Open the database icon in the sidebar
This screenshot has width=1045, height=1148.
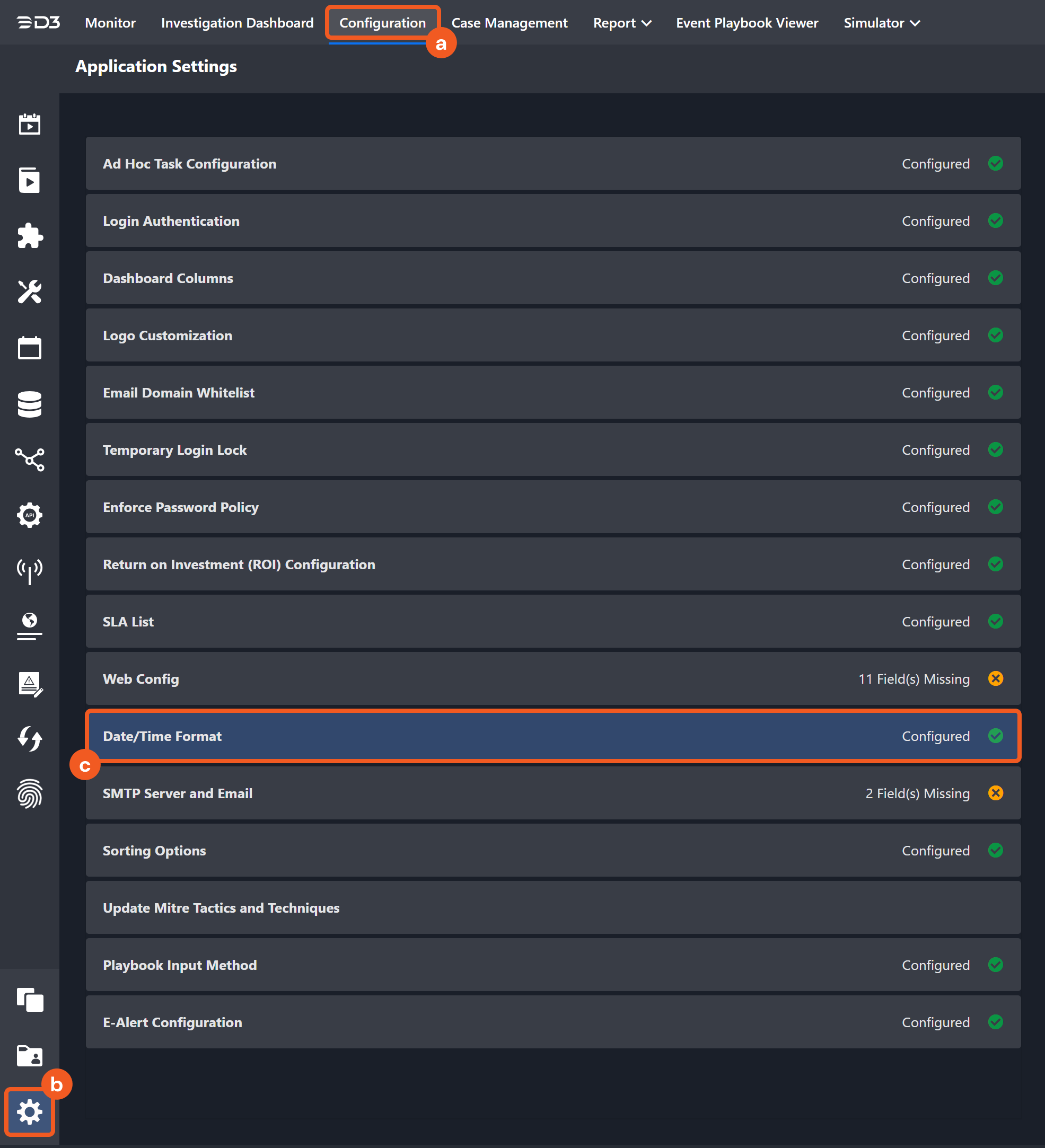[30, 404]
